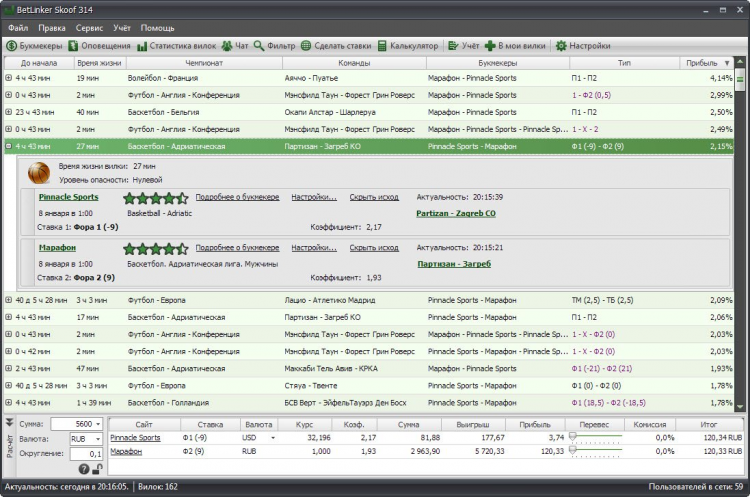Screen dimensions: 750x497
Task: Open the Учёт menu in menu bar
Action: pos(122,28)
